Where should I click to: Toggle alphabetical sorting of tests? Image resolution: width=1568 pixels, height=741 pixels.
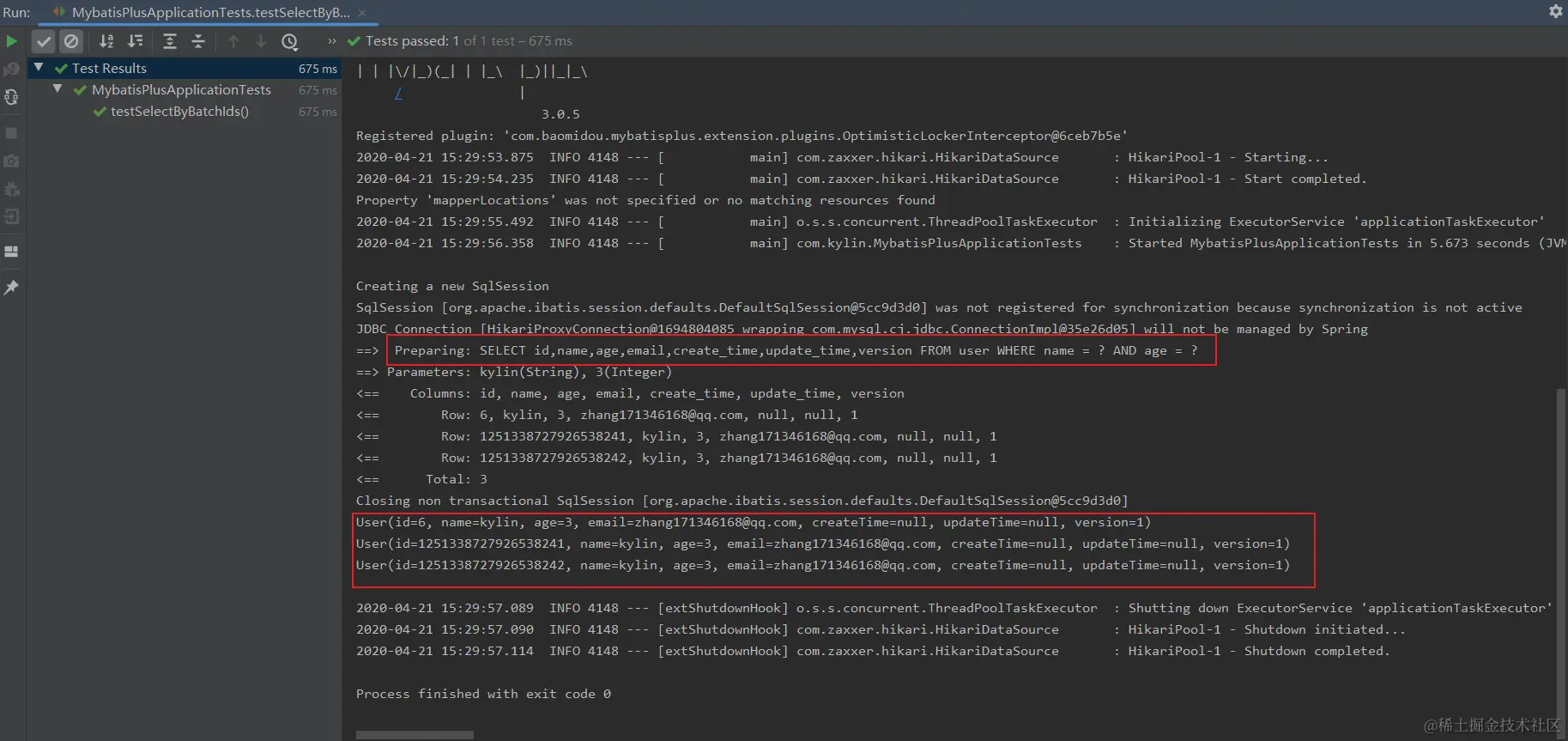point(106,41)
